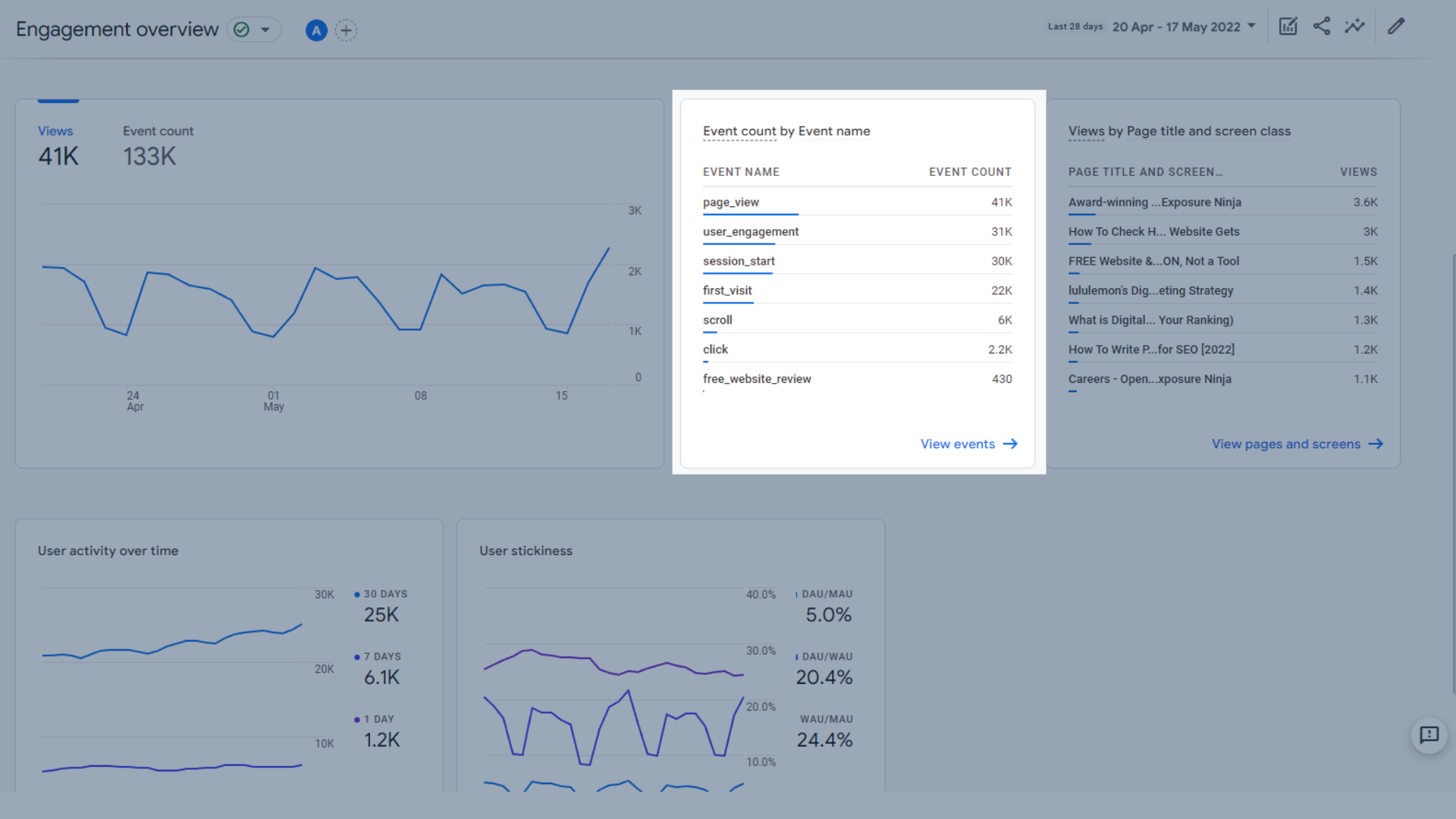Click the free_website_review event count
The image size is (1456, 819).
[x=1001, y=378]
